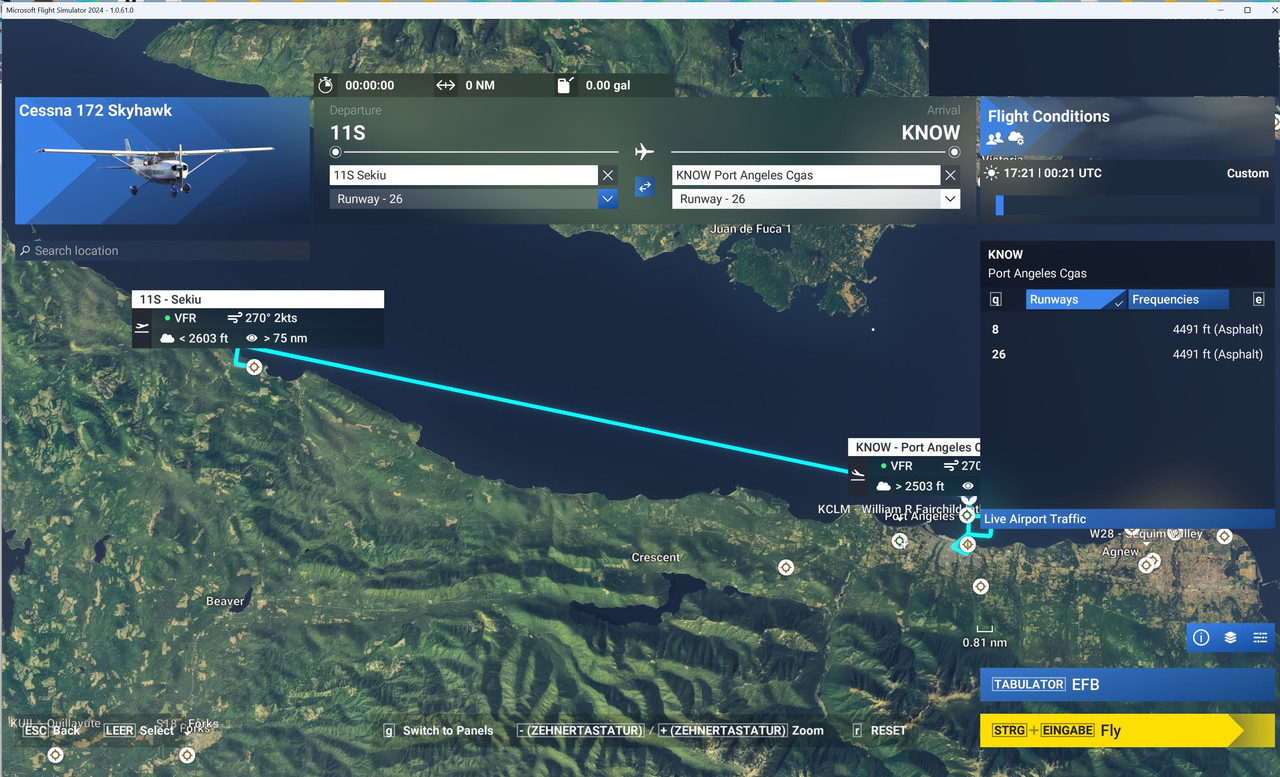1280x777 pixels.
Task: Click the fuel canister icon beside 0.00 gal
Action: tap(564, 85)
